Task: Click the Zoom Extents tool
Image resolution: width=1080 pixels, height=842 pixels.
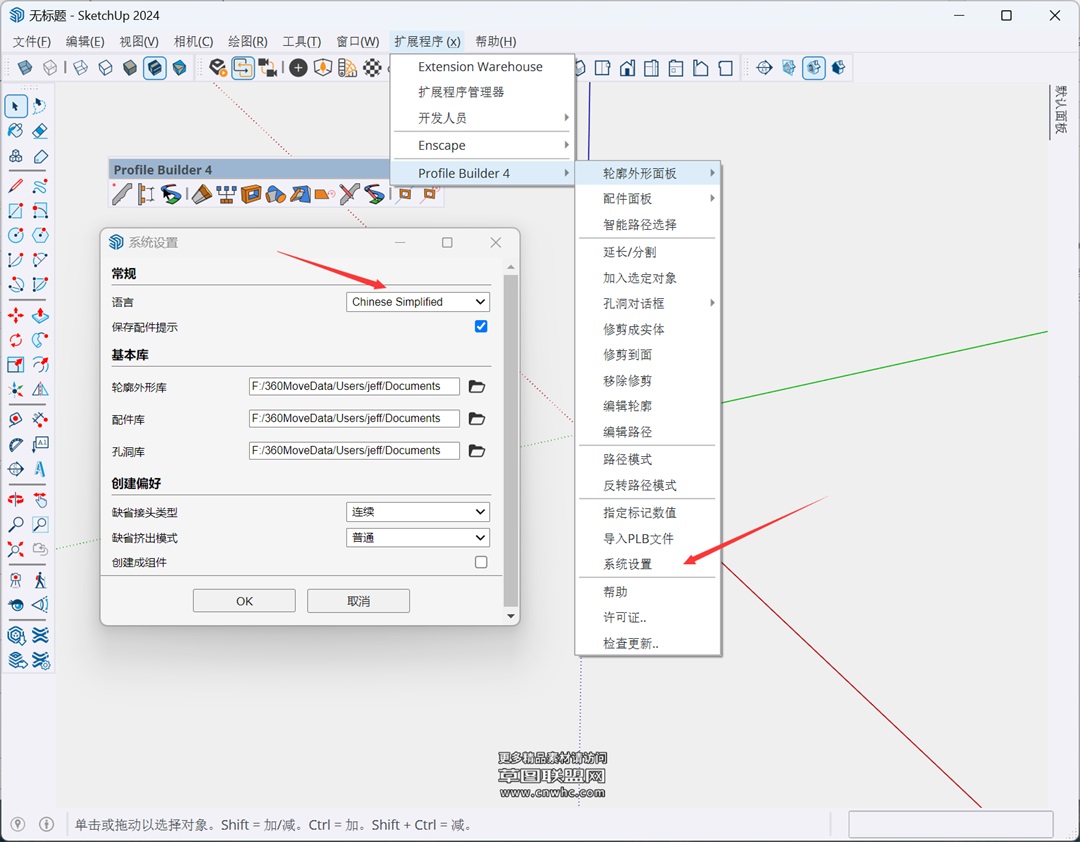Action: [16, 550]
